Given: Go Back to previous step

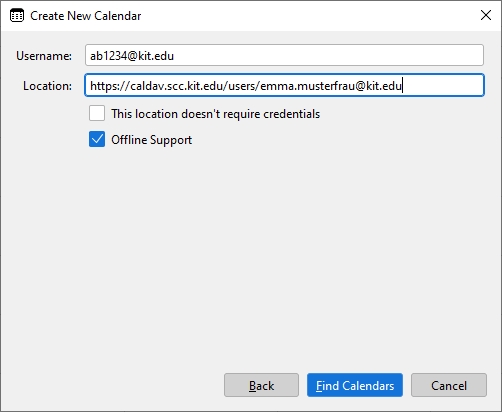Looking at the screenshot, I should (261, 385).
